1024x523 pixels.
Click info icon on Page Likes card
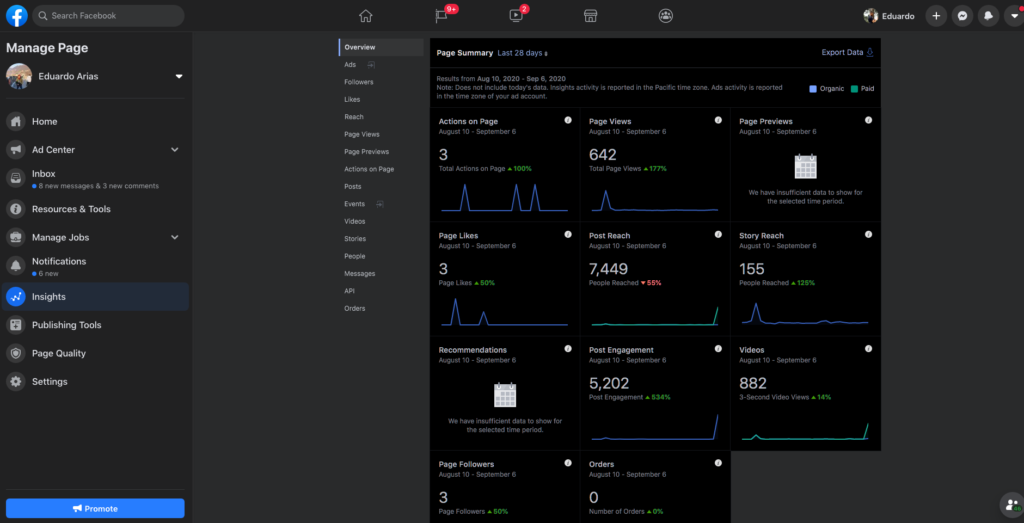coord(568,234)
